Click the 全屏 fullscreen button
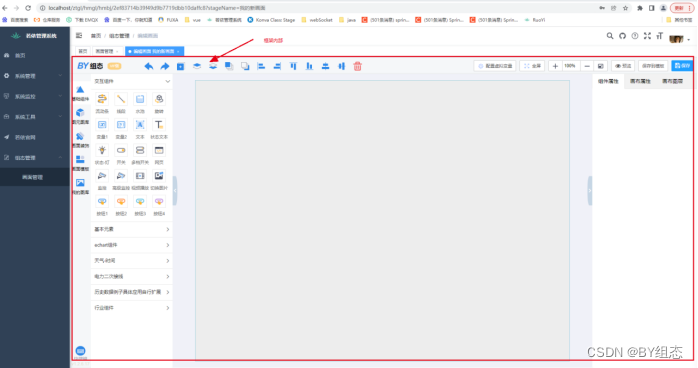This screenshot has width=698, height=368. [532, 66]
